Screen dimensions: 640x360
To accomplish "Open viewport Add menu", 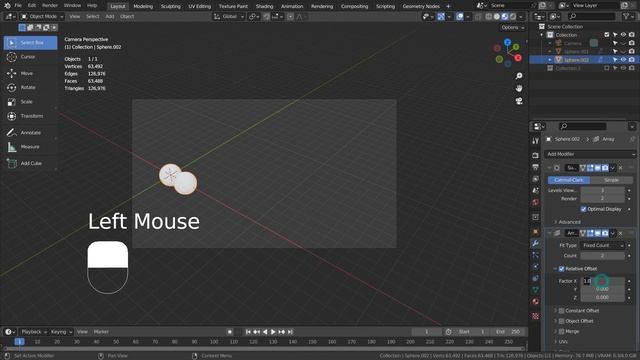I will click(110, 16).
